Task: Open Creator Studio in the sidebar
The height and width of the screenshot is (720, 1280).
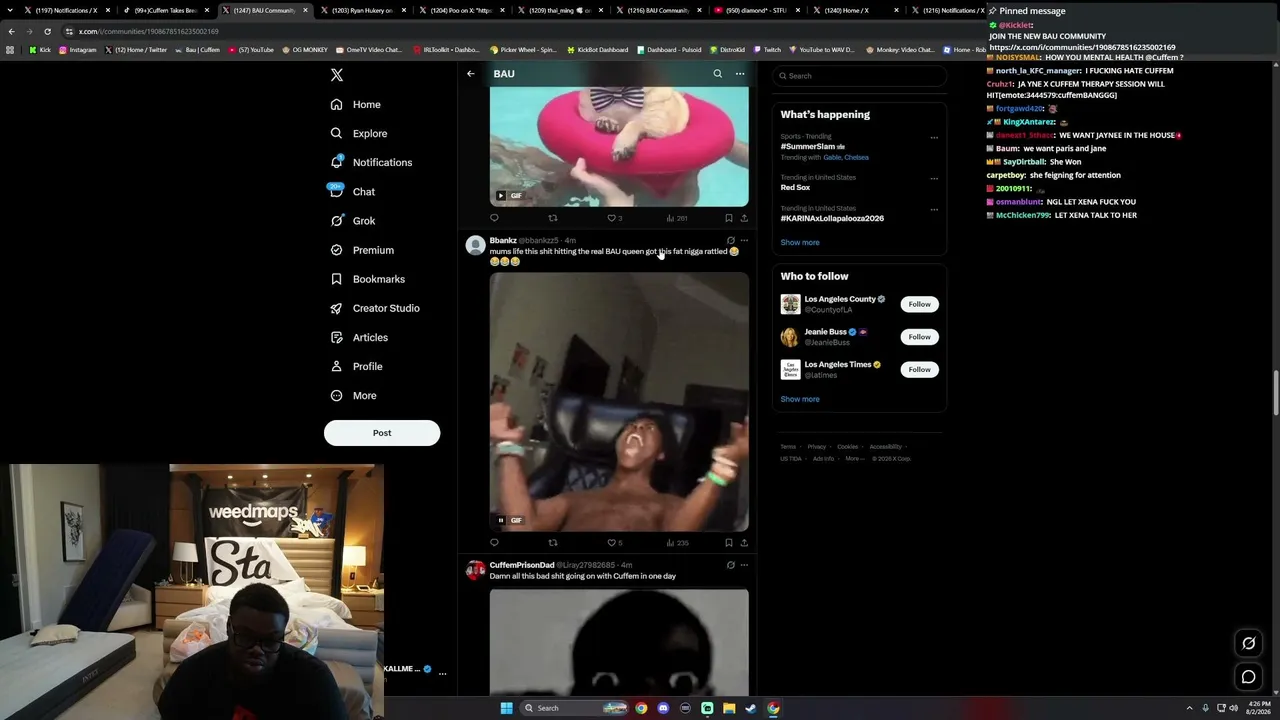Action: pyautogui.click(x=375, y=308)
